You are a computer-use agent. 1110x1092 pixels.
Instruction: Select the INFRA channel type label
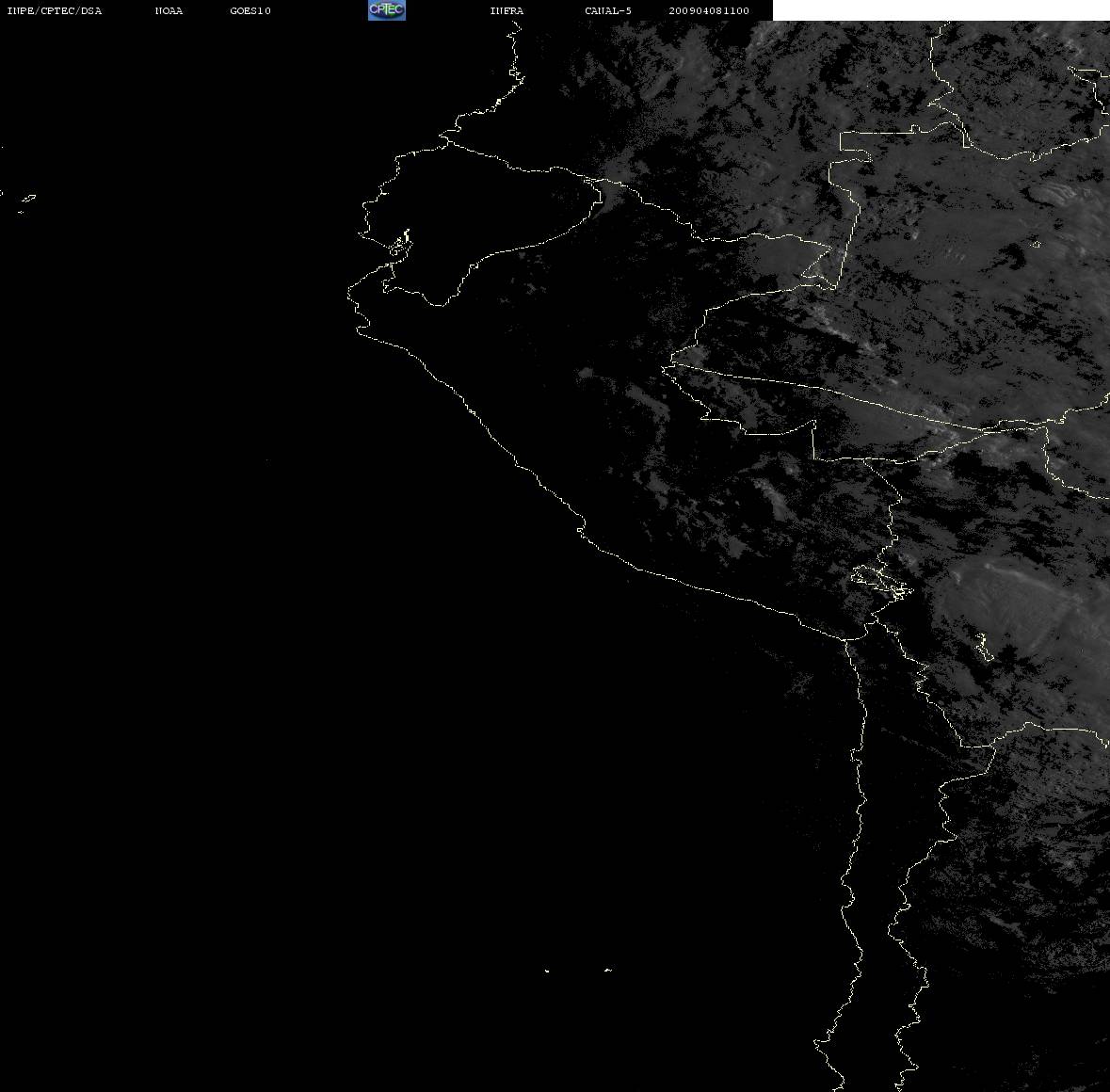507,10
